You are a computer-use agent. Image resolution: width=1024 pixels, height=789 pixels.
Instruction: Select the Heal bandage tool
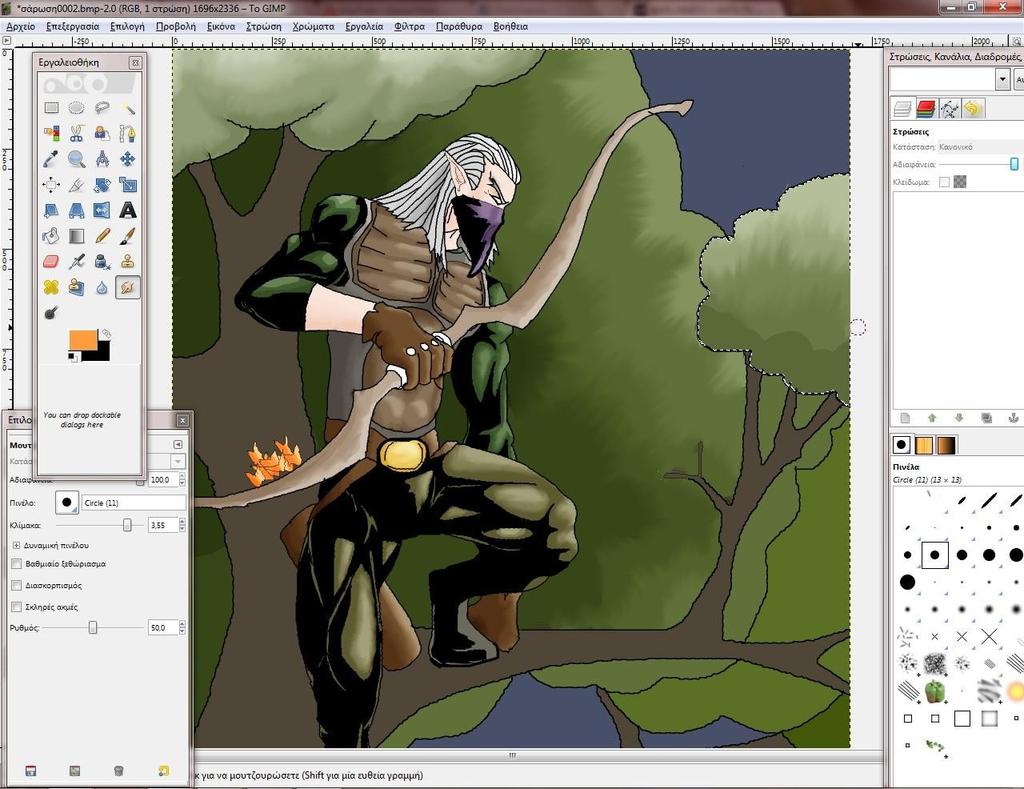[52, 287]
